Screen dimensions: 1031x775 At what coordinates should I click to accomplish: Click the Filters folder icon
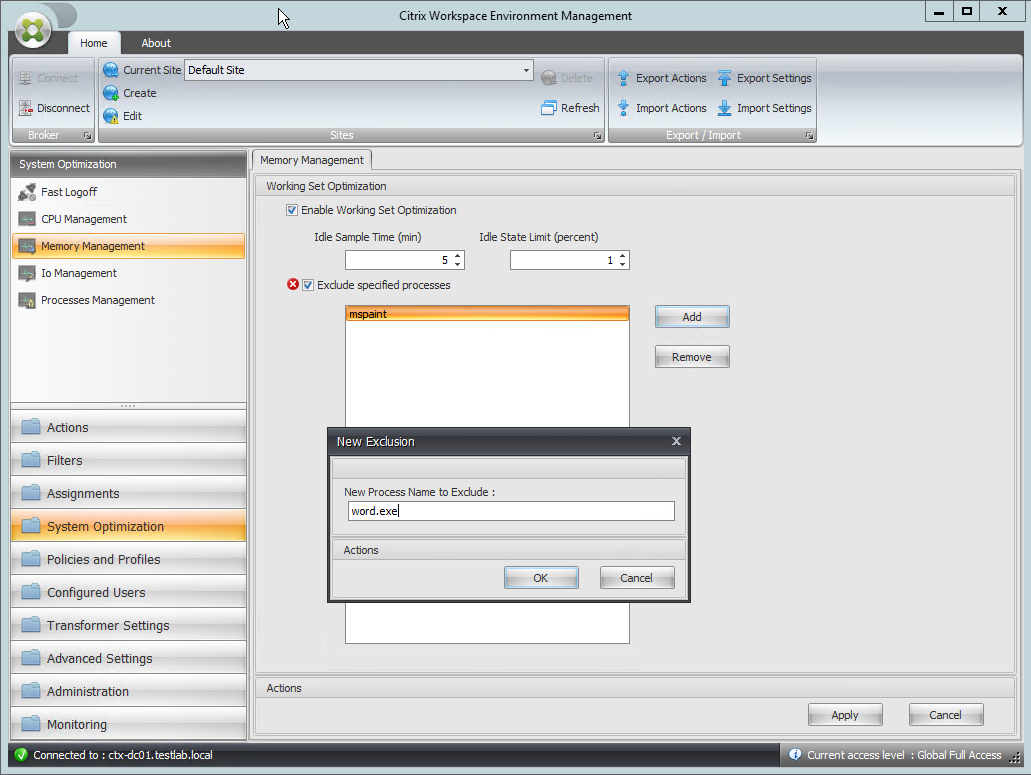tap(31, 460)
